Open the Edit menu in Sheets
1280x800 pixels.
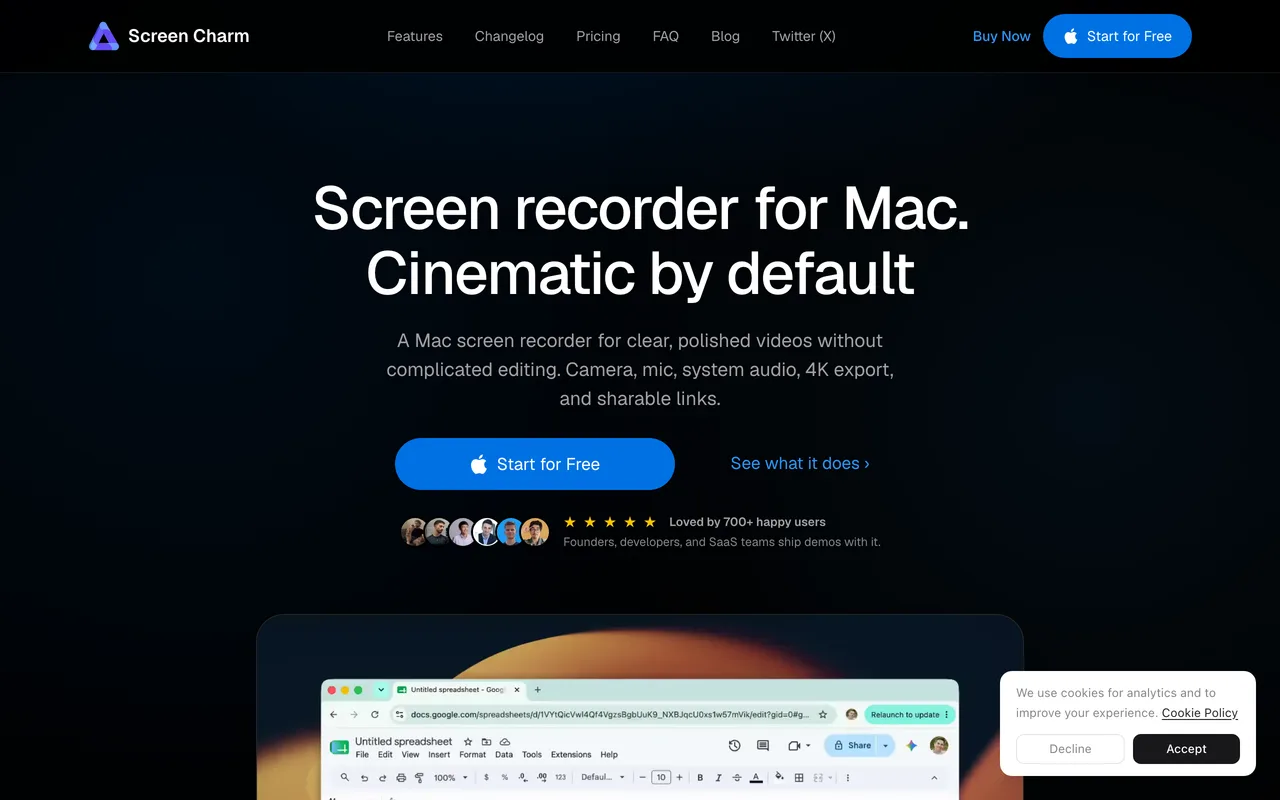click(385, 755)
